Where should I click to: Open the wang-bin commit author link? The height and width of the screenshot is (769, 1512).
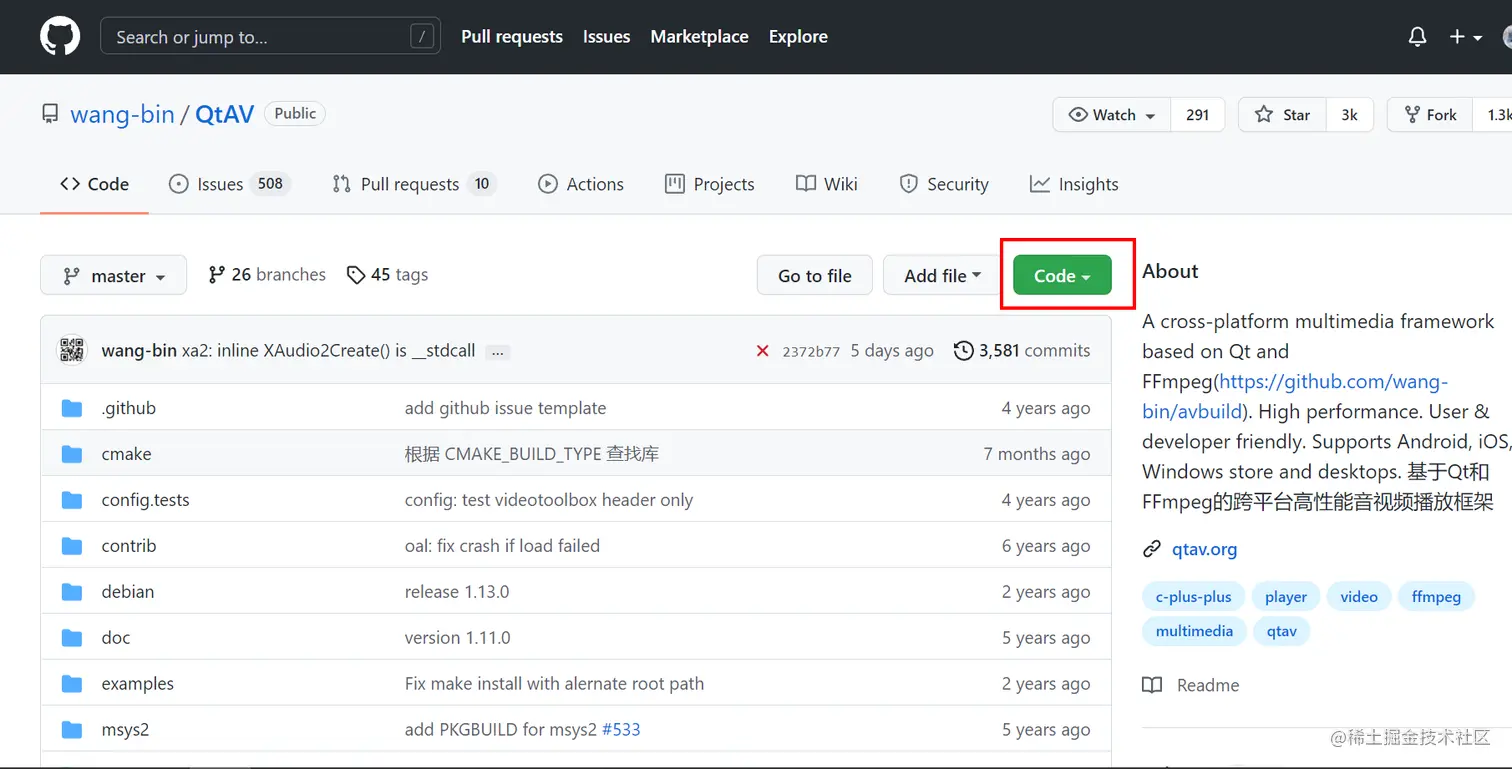(x=139, y=351)
